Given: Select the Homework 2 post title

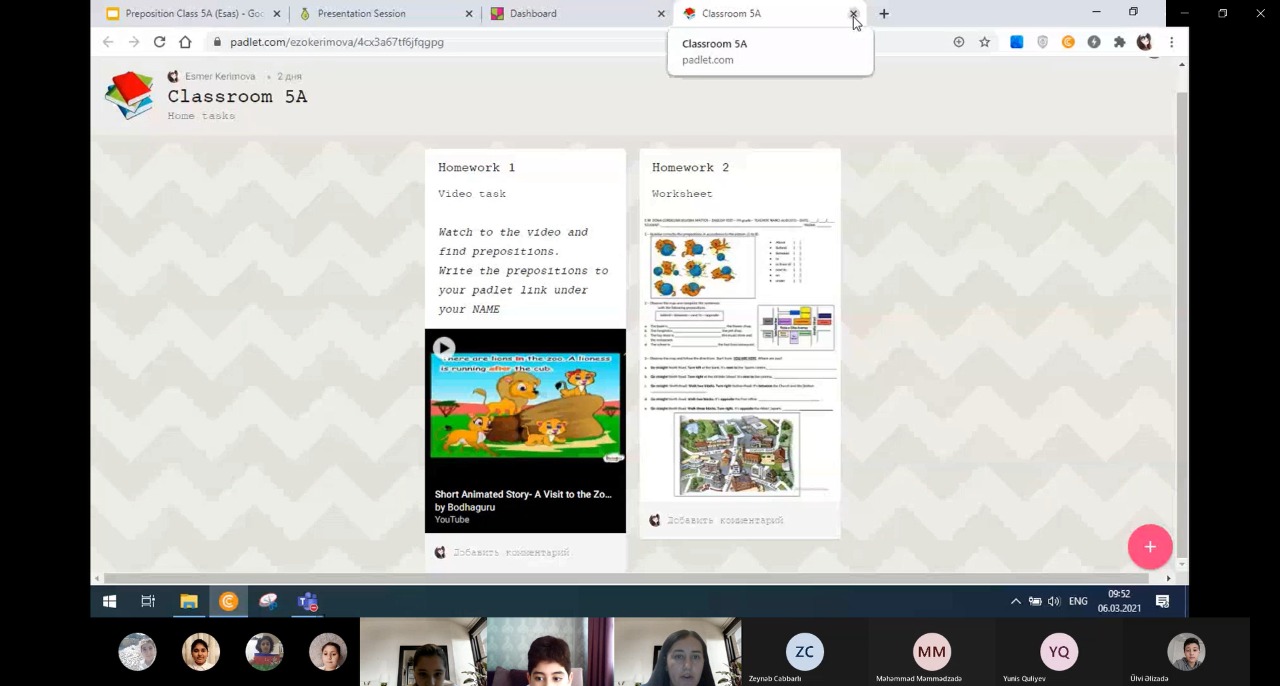Looking at the screenshot, I should click(x=690, y=167).
